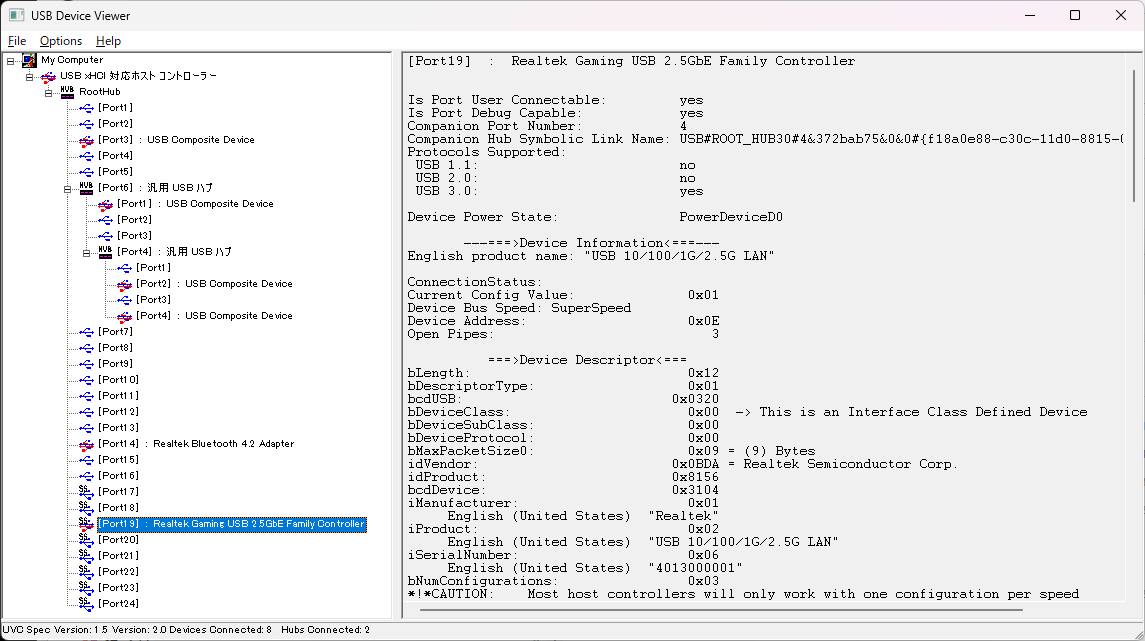This screenshot has height=641, width=1145.
Task: Click the USB icon for RootHub [Port2]
Action: 86,124
